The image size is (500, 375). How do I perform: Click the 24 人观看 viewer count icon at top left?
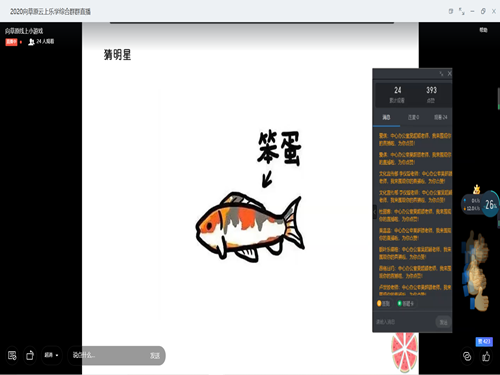31,42
